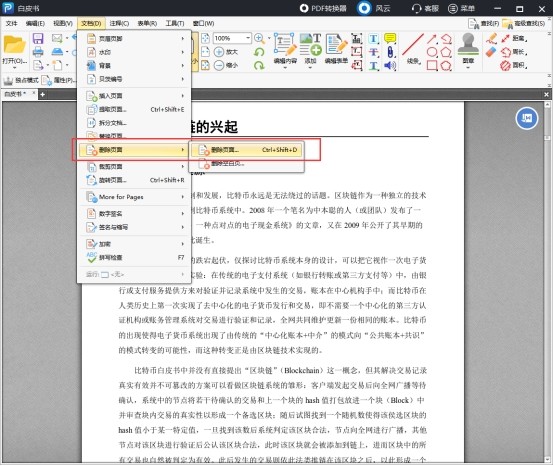
Task: Click the rotate clockwise green arrow
Action: tap(259, 65)
